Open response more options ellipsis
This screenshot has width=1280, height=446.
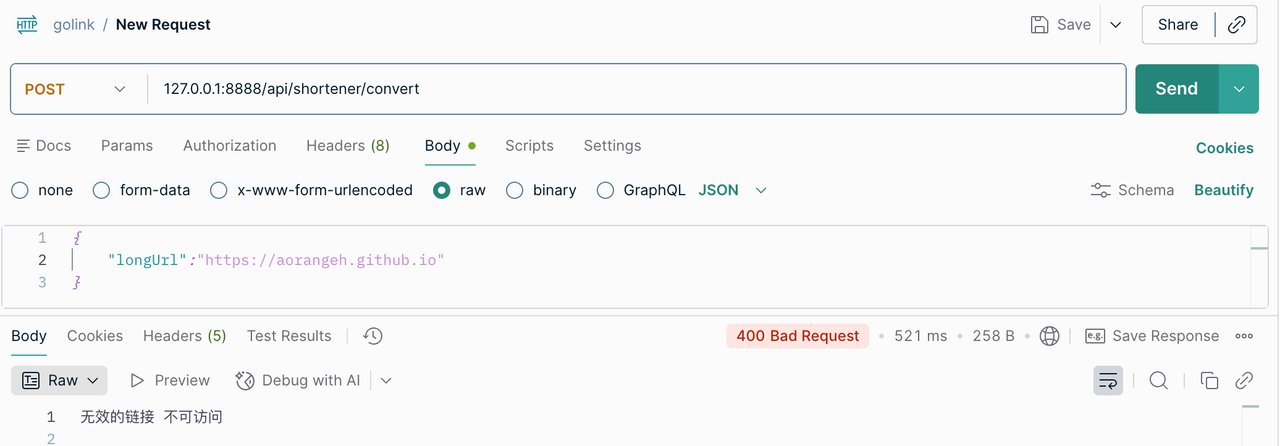tap(1244, 336)
